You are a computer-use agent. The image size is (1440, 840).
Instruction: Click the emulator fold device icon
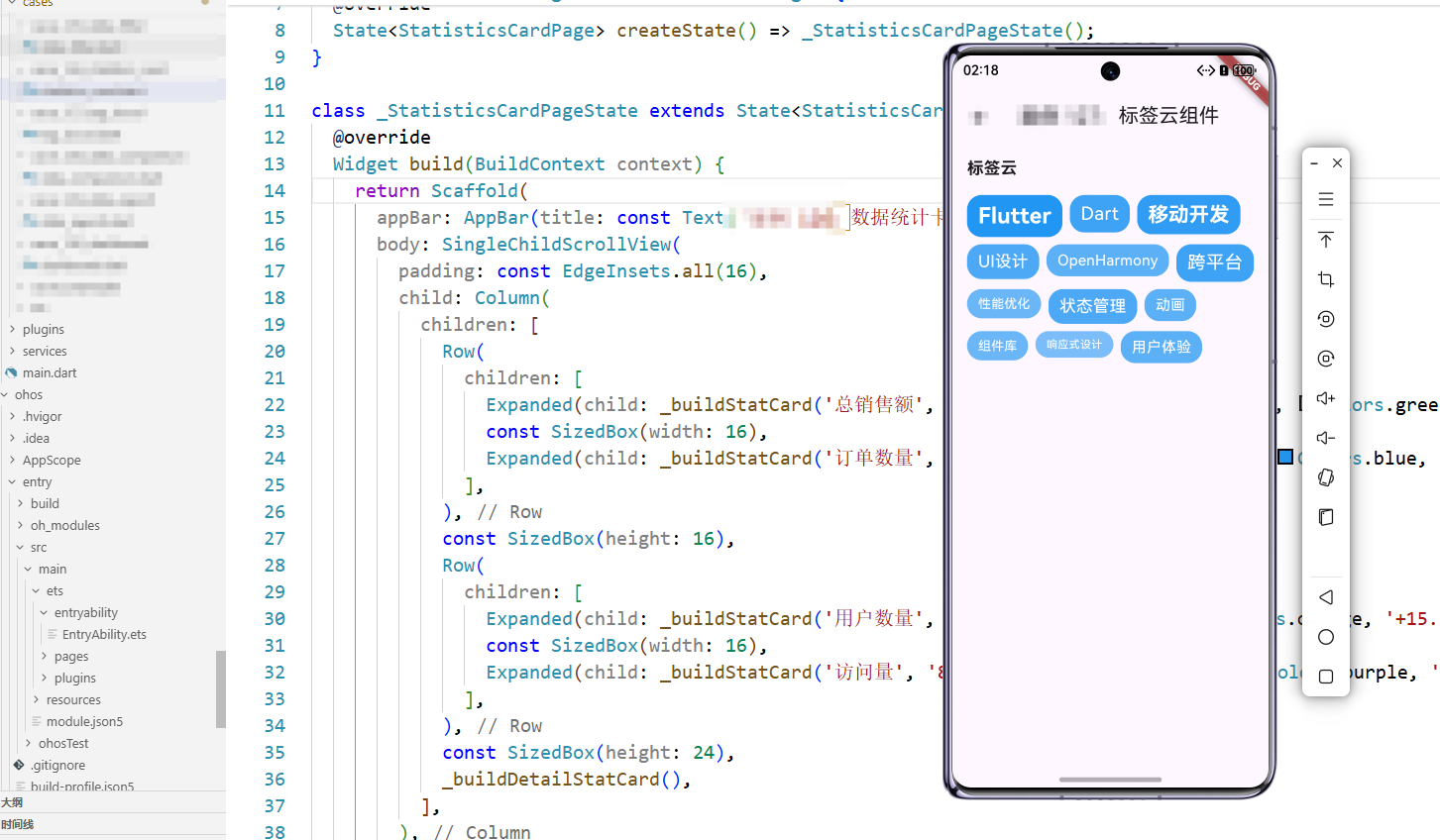[1326, 517]
